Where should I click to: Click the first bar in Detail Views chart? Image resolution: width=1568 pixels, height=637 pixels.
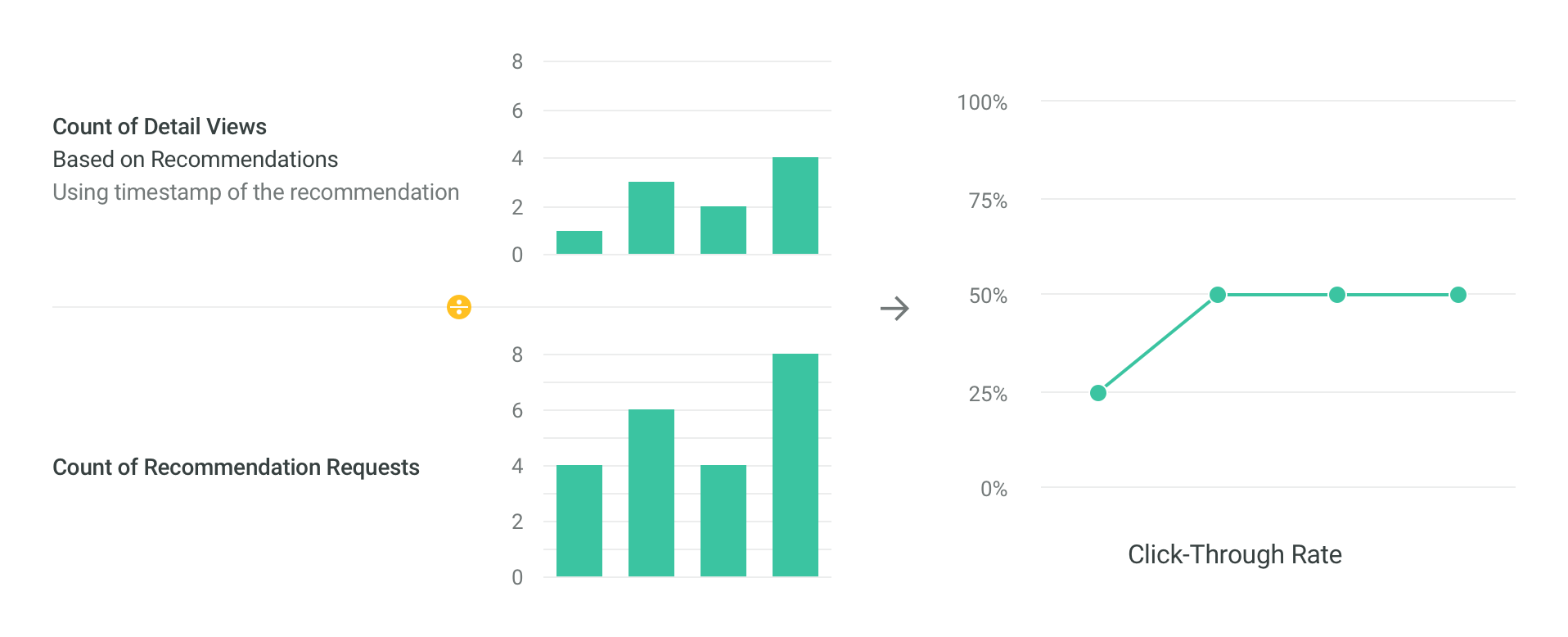579,242
